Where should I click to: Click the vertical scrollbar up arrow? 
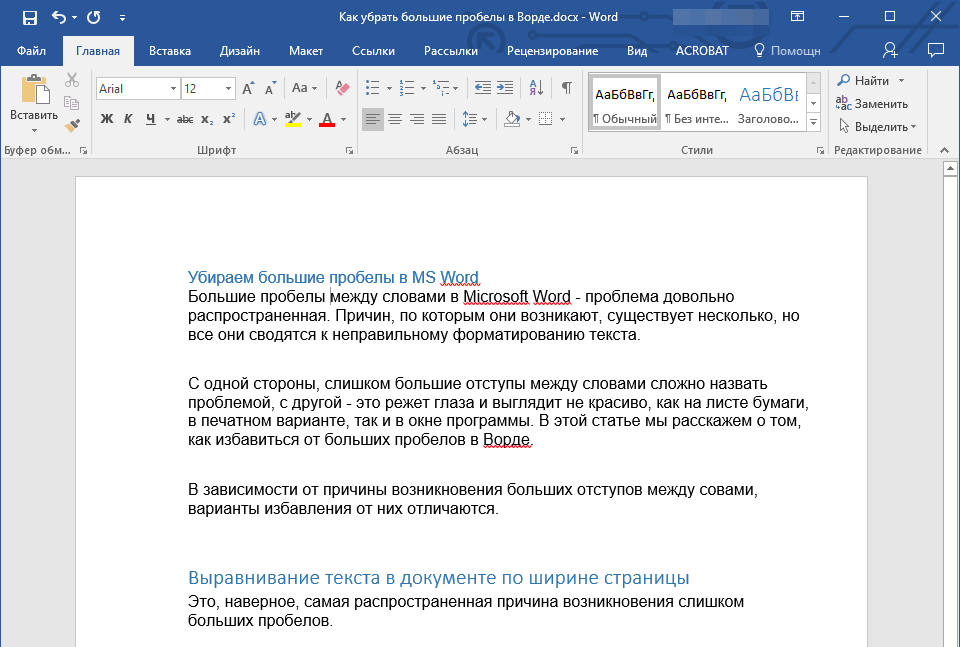point(950,169)
